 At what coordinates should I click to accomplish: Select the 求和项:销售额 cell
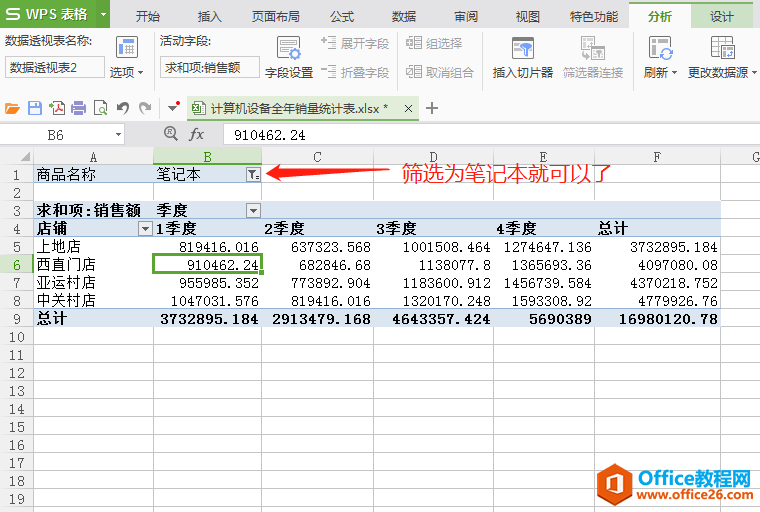tap(94, 210)
